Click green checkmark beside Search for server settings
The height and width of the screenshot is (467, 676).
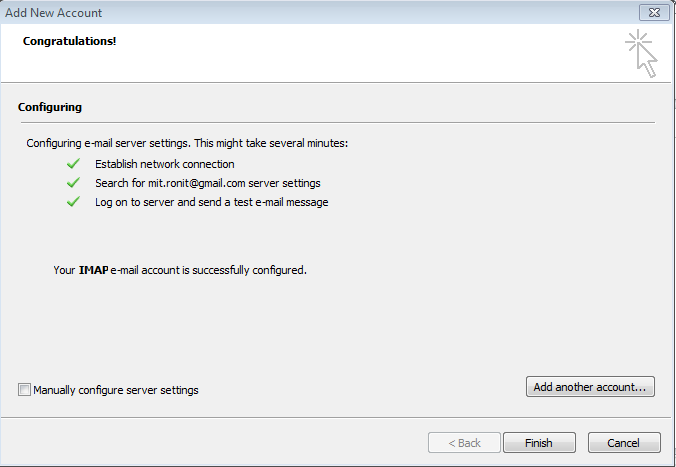pos(73,183)
